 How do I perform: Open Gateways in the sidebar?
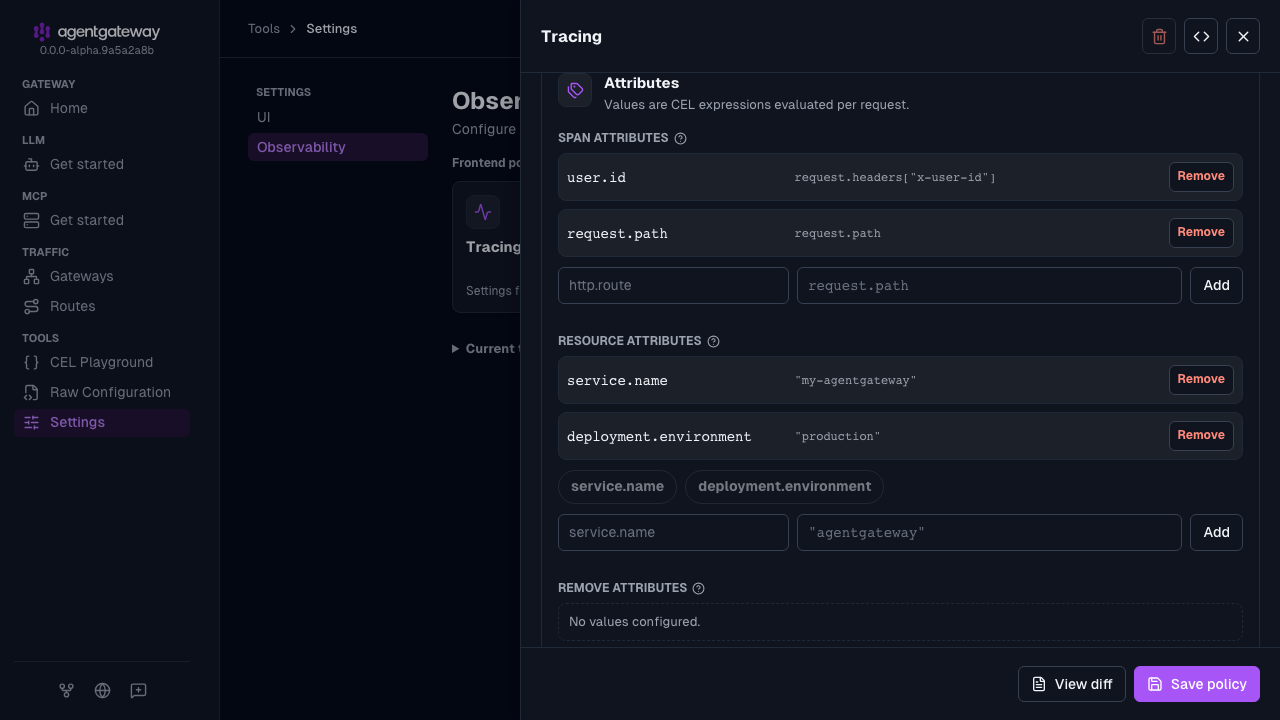click(102, 276)
